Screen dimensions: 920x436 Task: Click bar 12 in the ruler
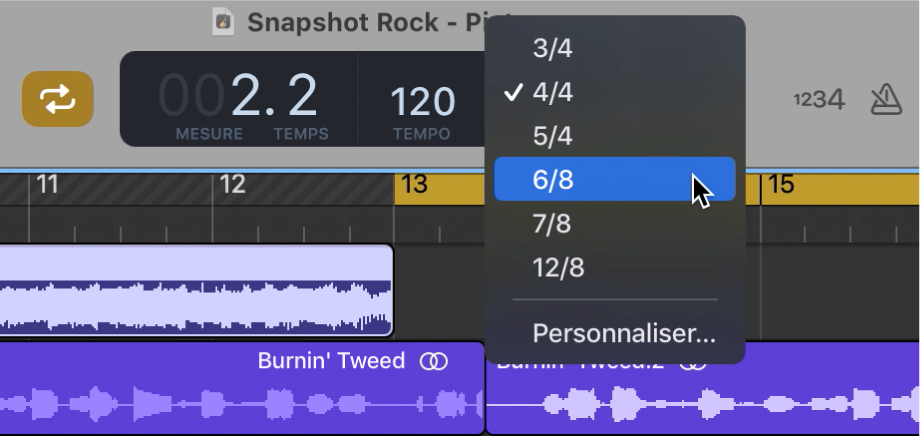tap(232, 184)
